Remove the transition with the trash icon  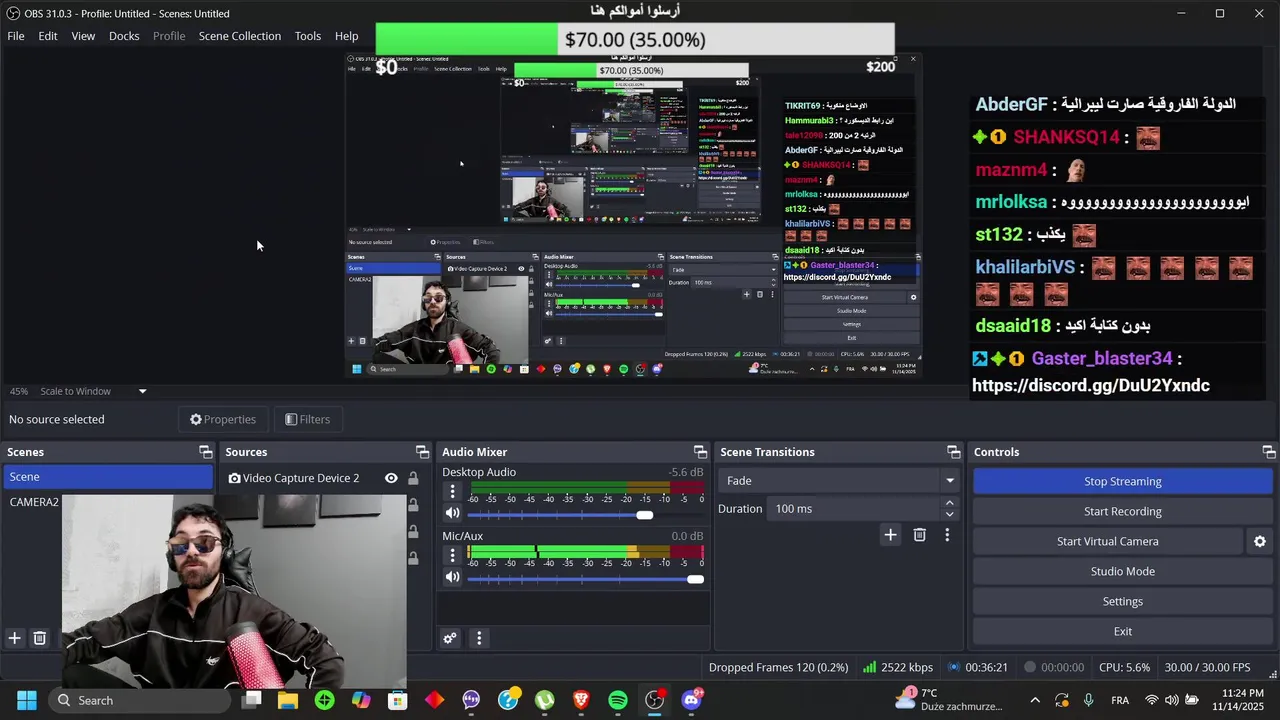click(x=920, y=535)
